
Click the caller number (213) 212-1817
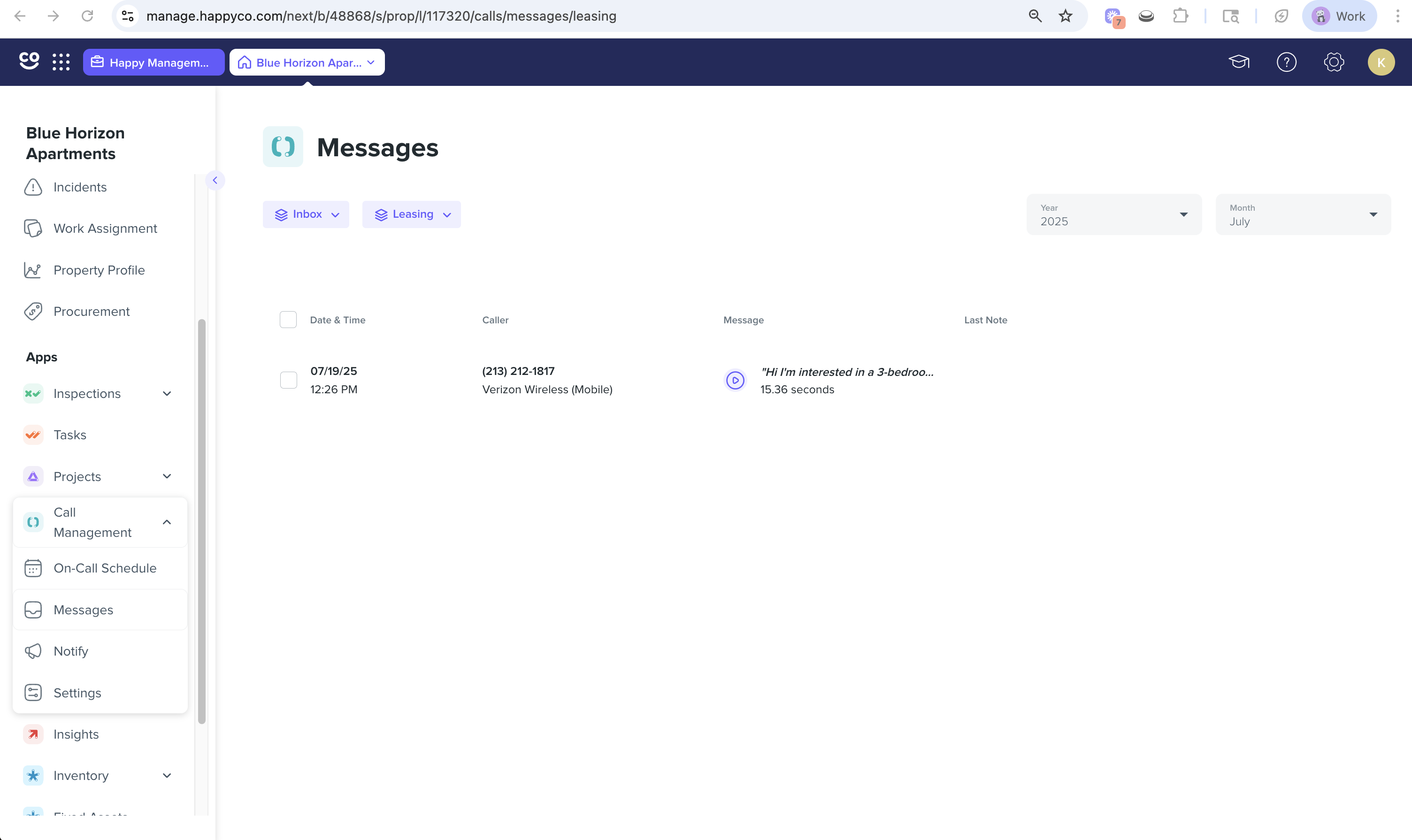[x=518, y=371]
